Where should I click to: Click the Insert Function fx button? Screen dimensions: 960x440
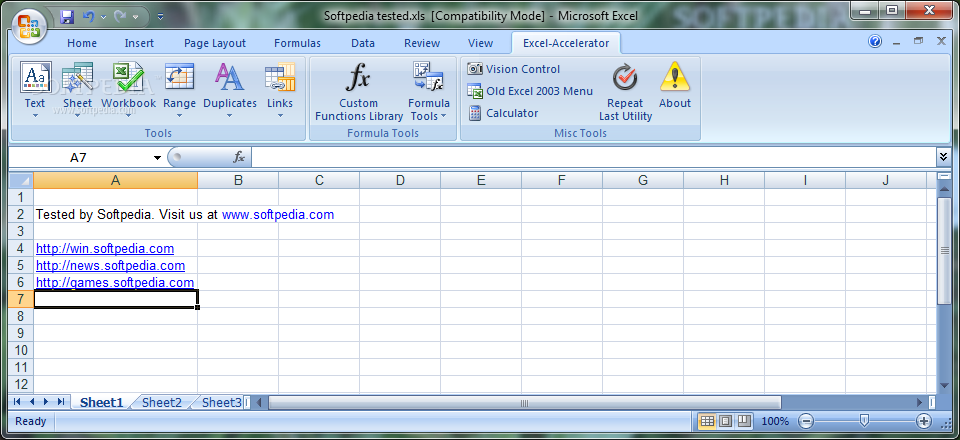point(239,157)
